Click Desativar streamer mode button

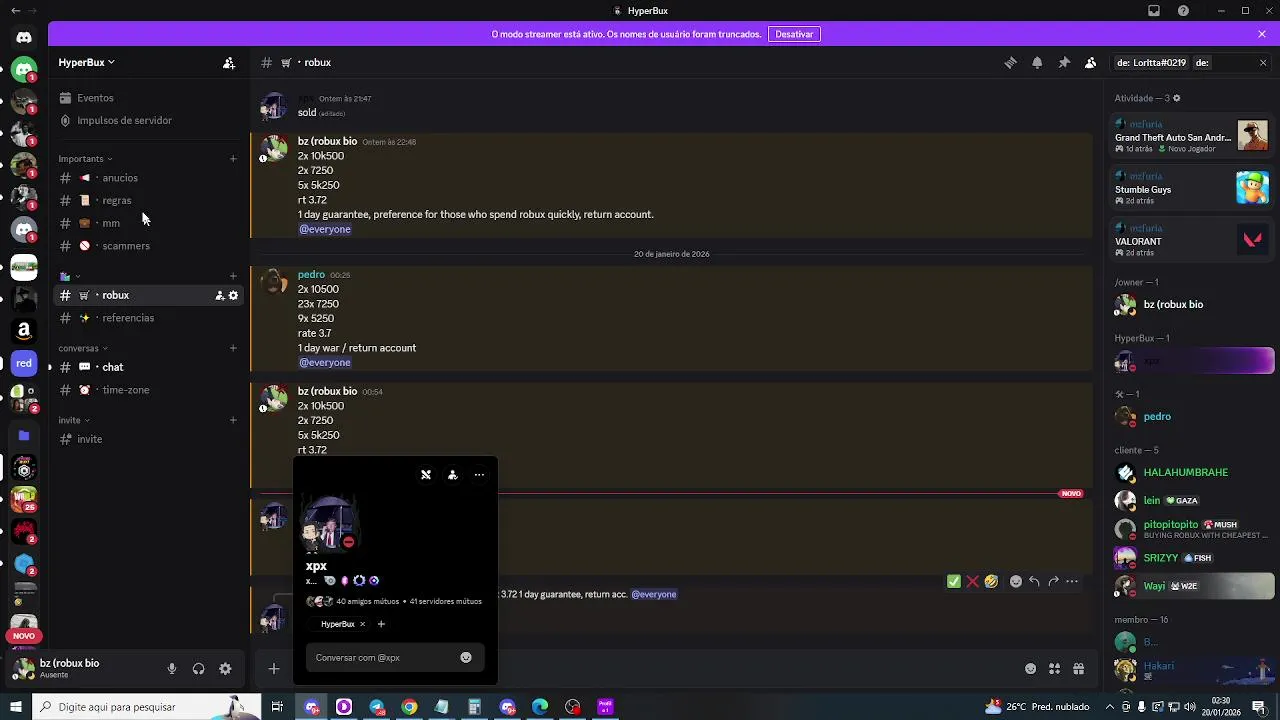click(x=794, y=34)
